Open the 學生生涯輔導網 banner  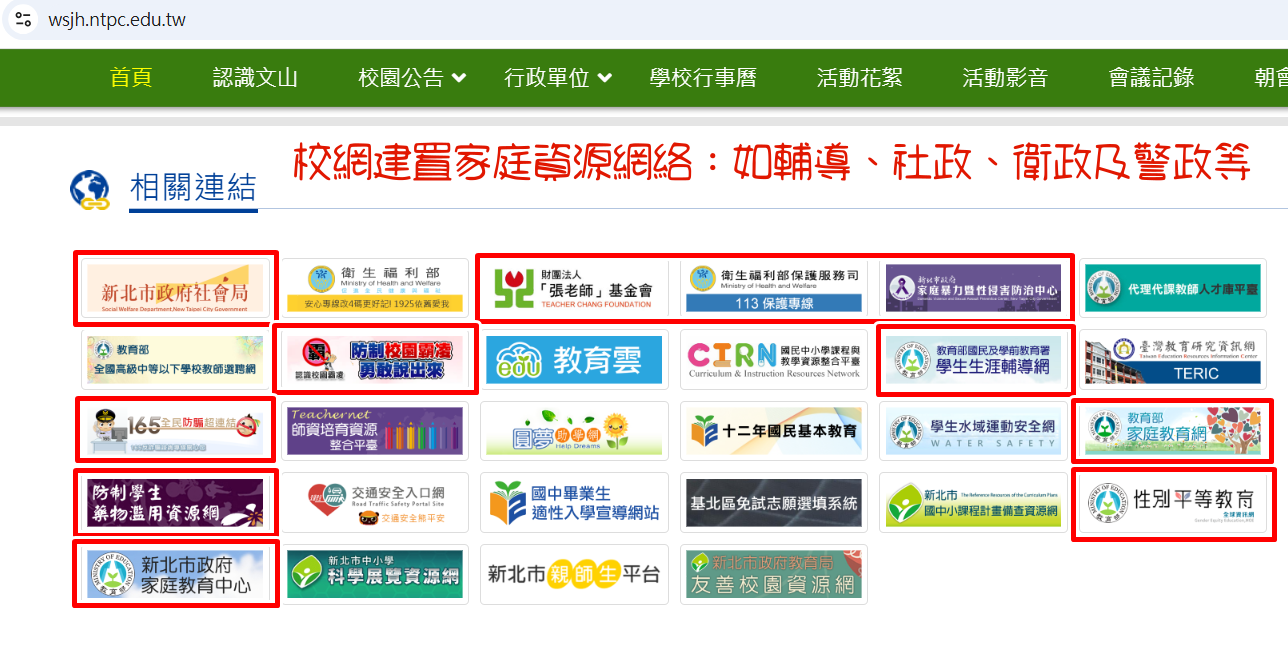tap(974, 359)
